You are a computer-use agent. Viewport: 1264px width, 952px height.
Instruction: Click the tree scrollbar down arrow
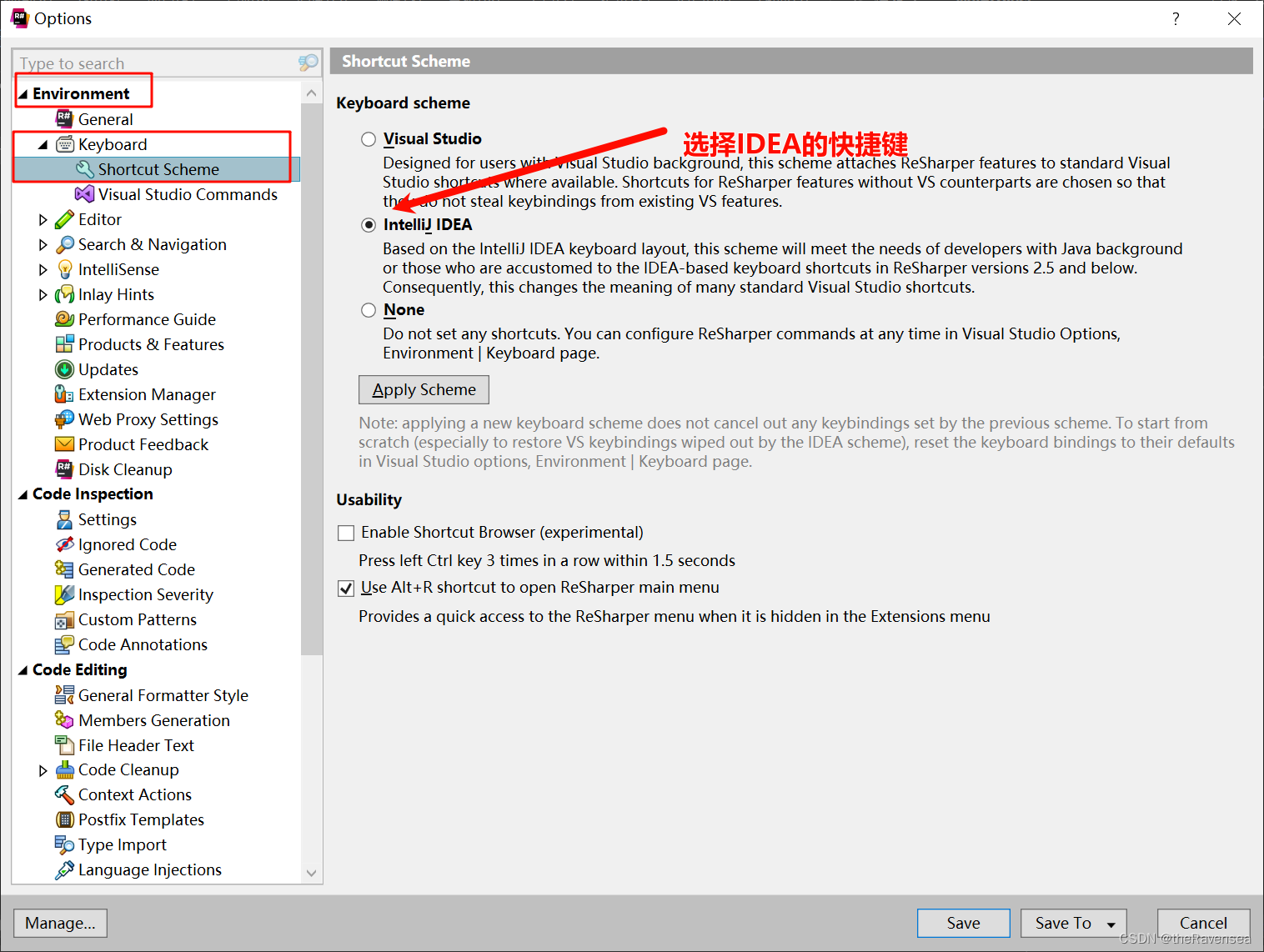[x=311, y=873]
